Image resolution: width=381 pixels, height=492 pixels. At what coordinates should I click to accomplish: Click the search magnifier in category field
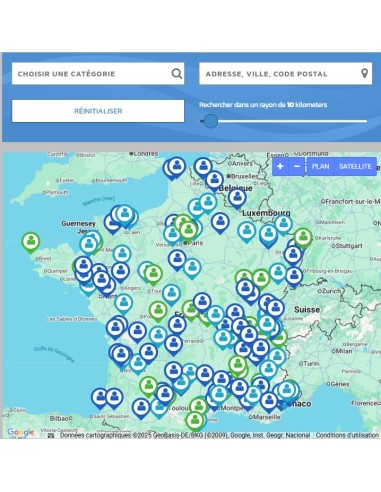click(177, 73)
